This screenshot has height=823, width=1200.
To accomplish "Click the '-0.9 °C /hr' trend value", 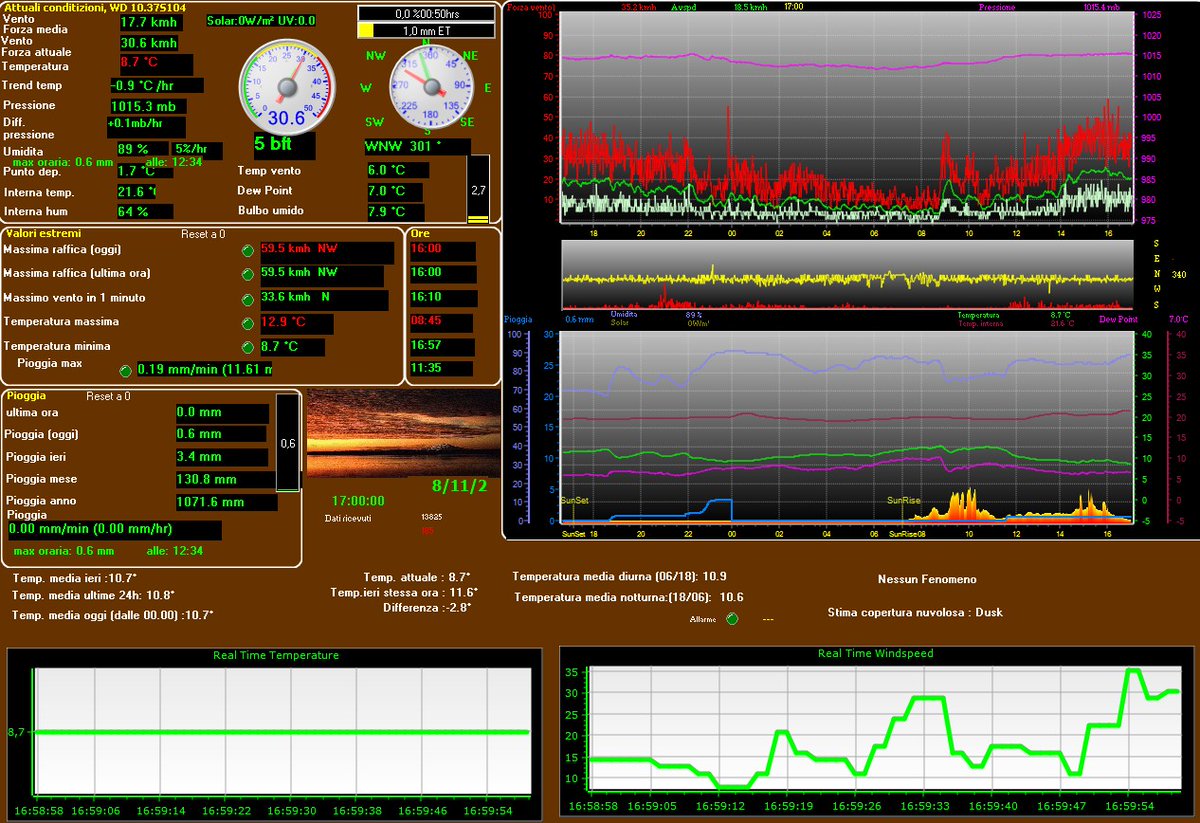I will pos(157,86).
